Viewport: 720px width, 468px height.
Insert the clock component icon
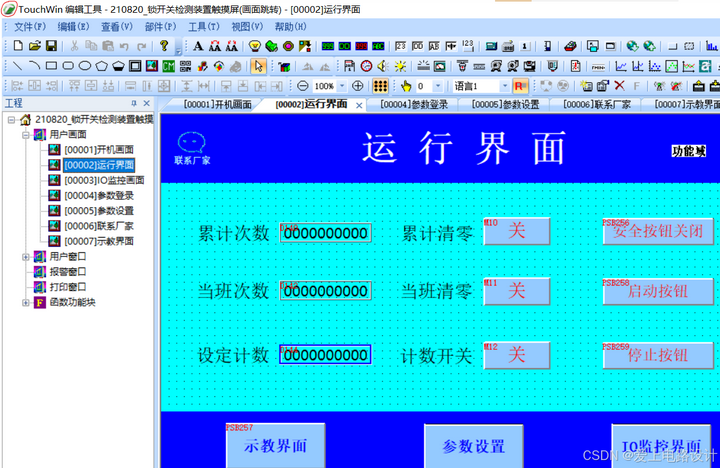[x=366, y=66]
